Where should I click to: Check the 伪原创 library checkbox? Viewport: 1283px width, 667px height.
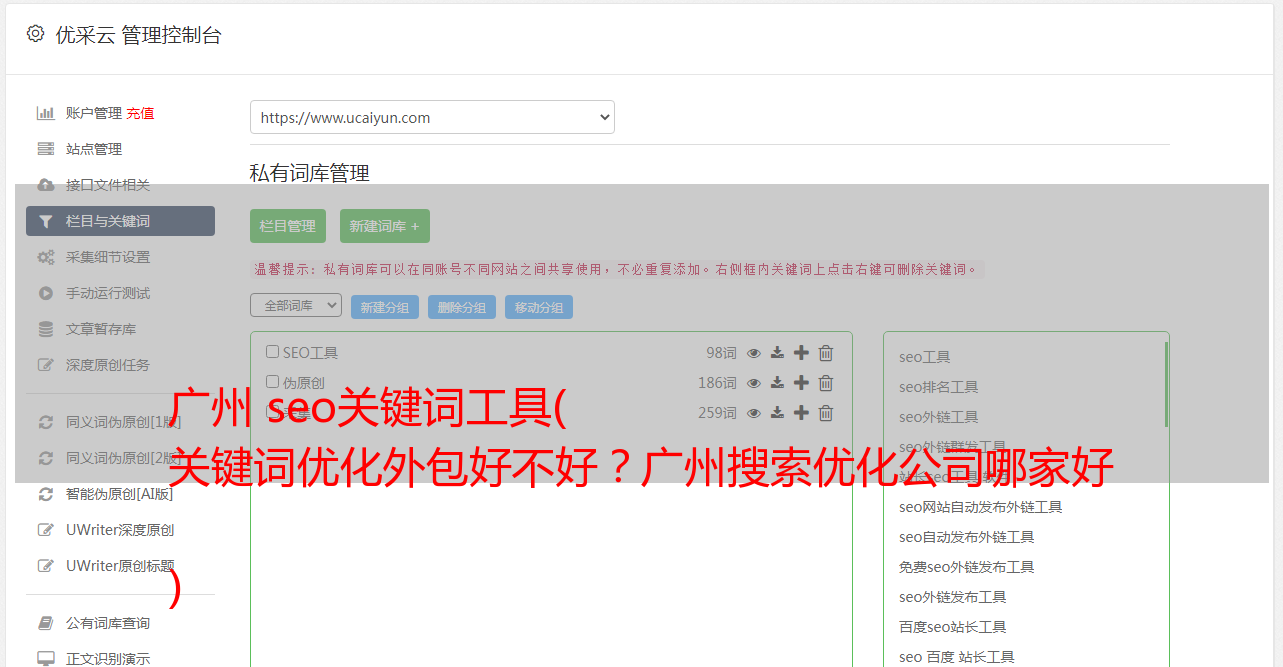point(272,382)
